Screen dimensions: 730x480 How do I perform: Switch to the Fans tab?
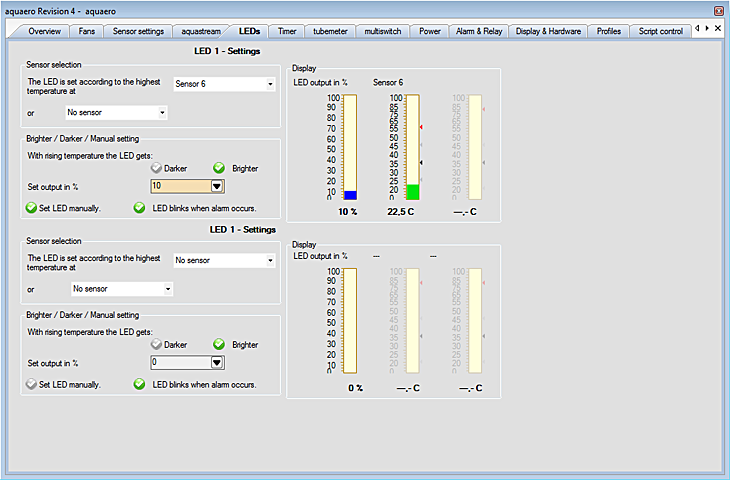(x=85, y=31)
